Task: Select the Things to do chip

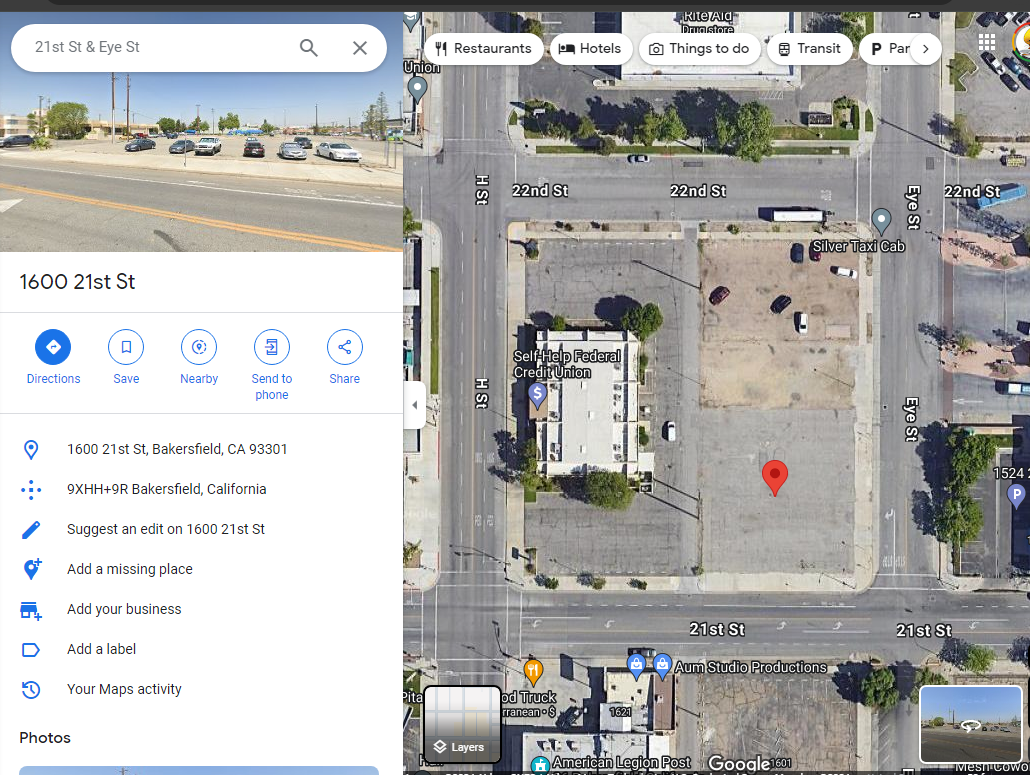Action: pos(699,49)
